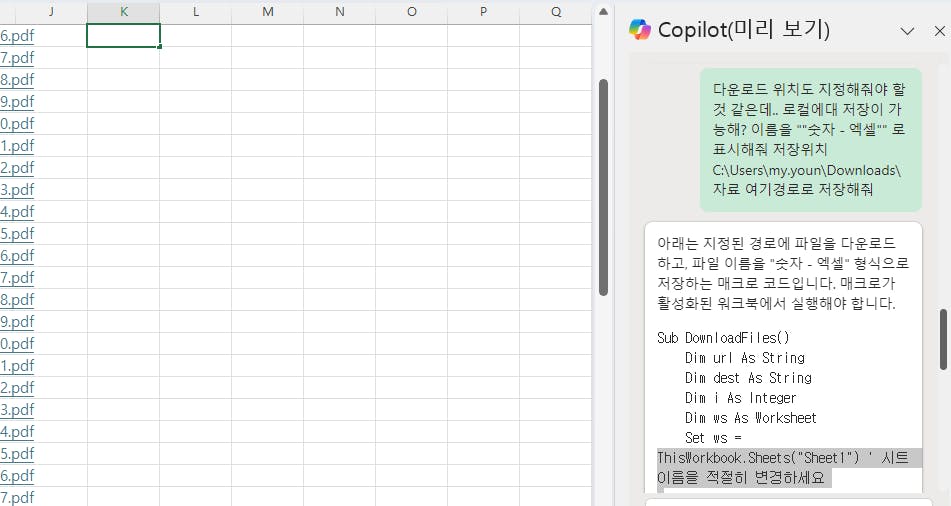Select column O header

click(x=411, y=12)
